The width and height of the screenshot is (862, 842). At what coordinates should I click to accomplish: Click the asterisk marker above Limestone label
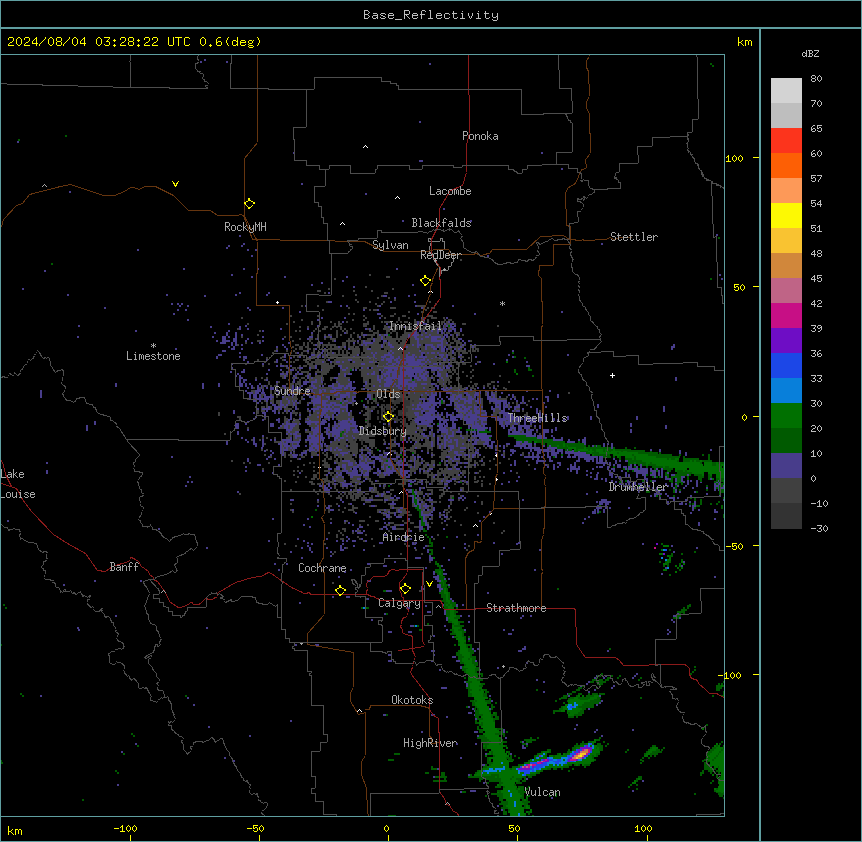tap(153, 345)
